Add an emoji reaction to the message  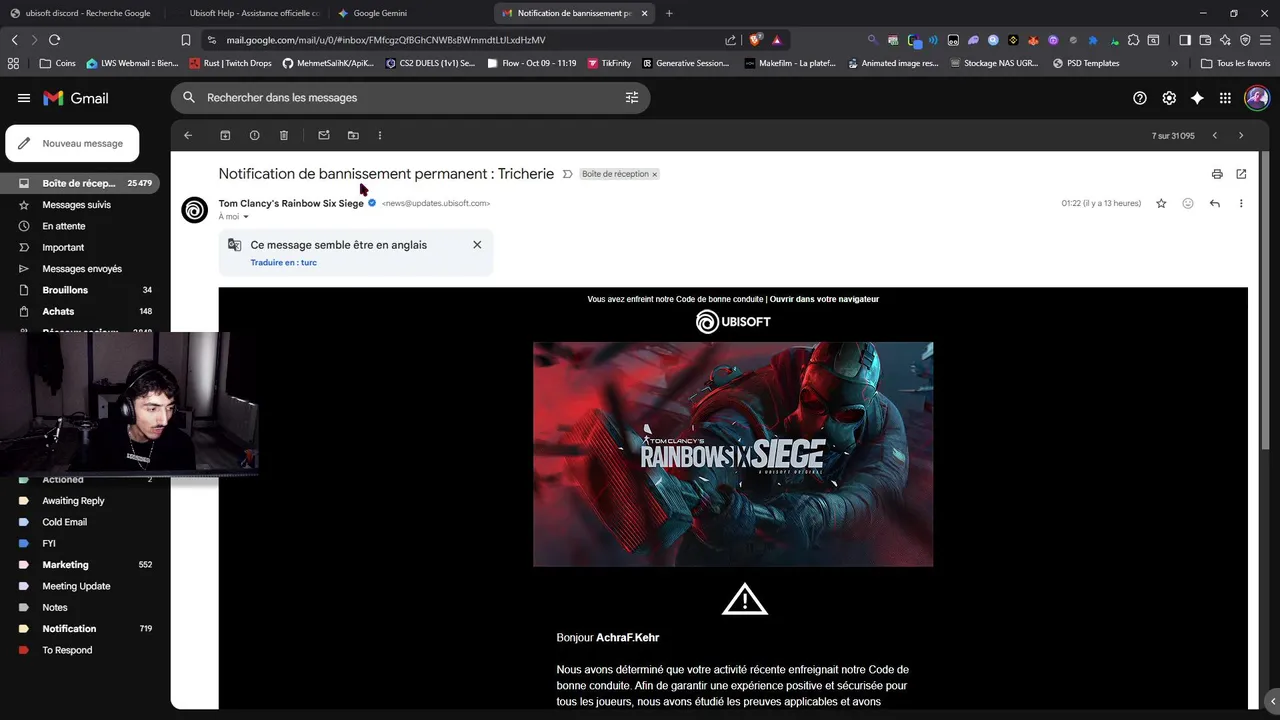tap(1188, 203)
